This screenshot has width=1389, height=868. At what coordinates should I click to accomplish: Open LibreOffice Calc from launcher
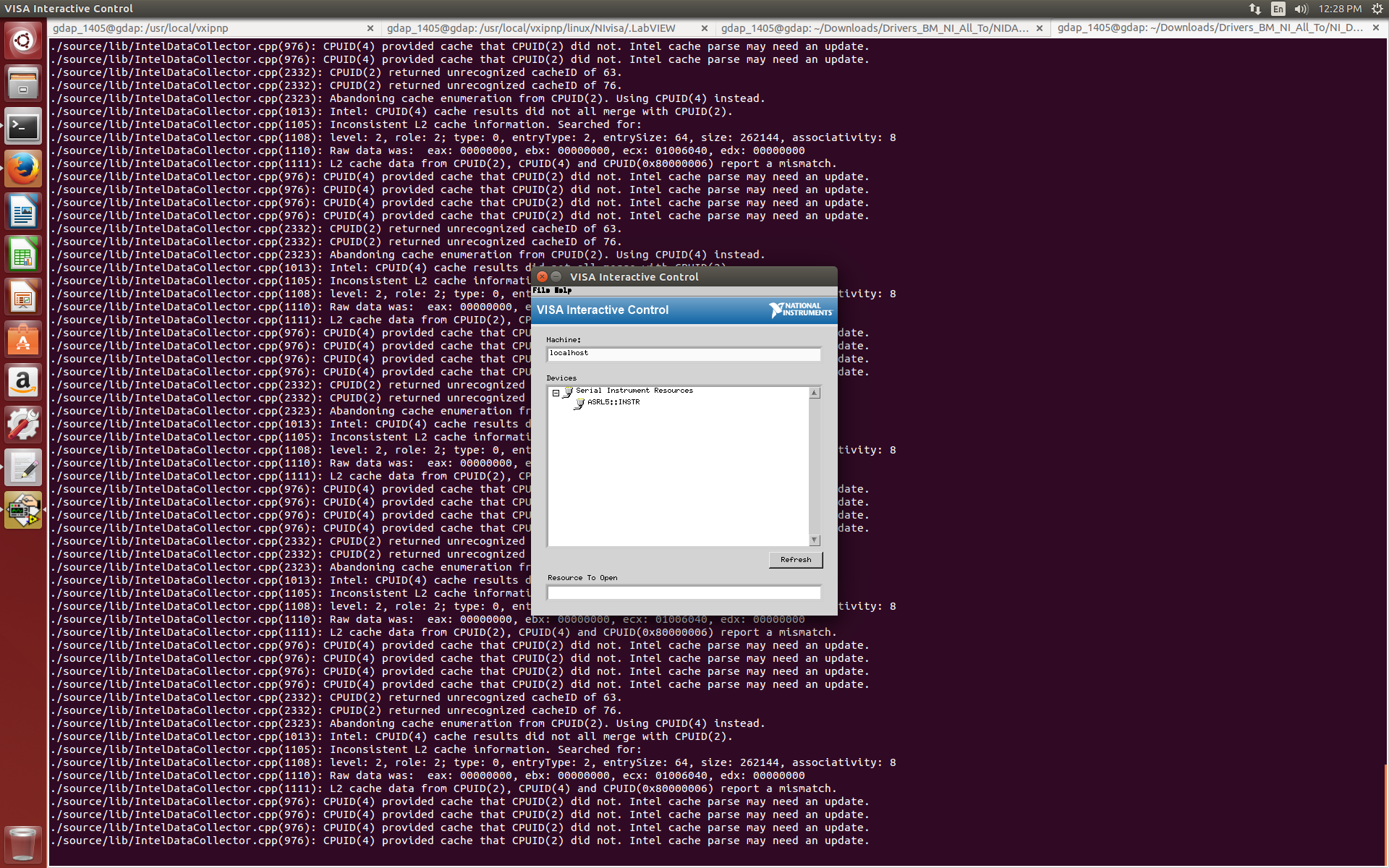(x=23, y=255)
